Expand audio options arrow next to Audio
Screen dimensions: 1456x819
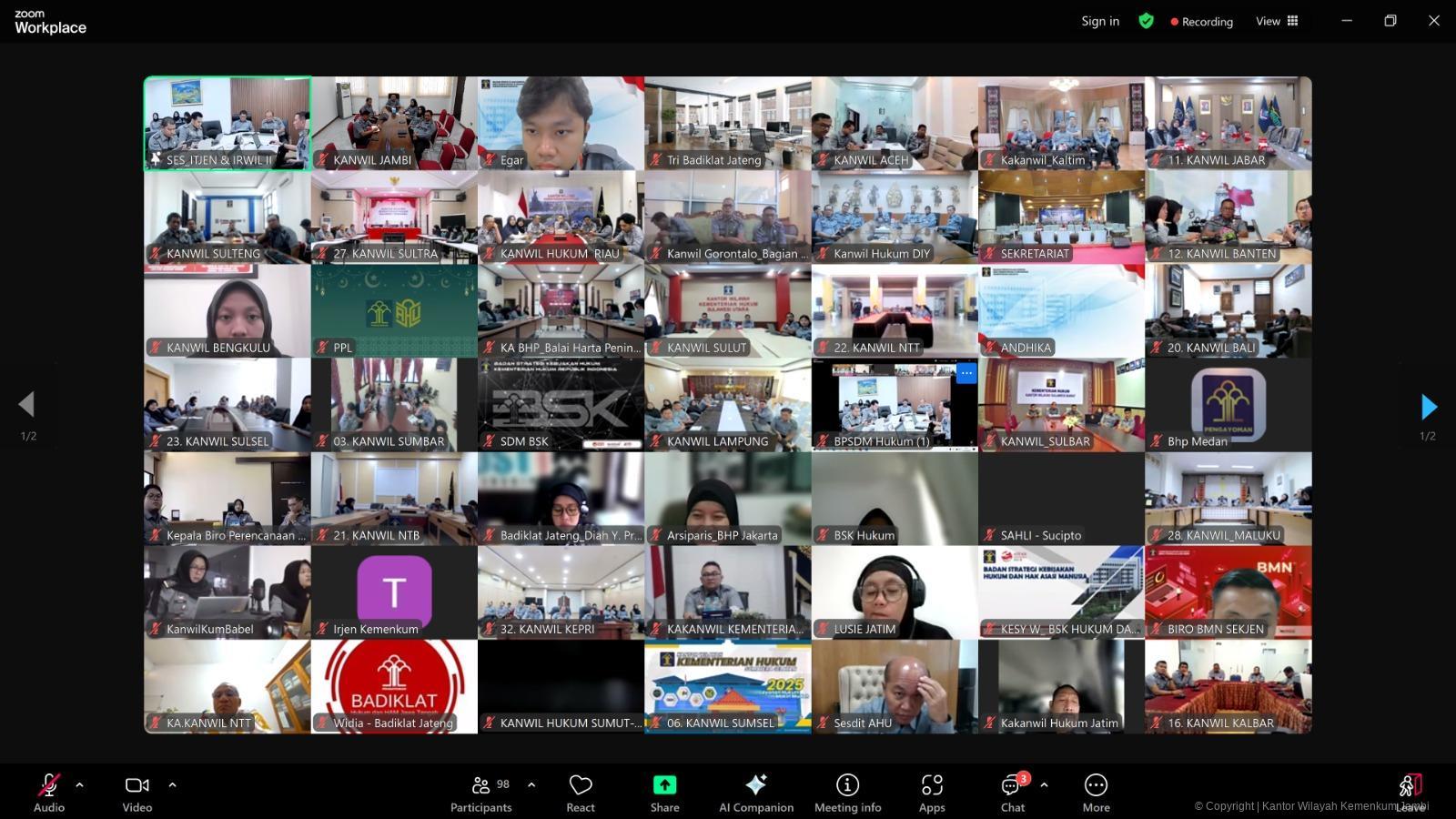pyautogui.click(x=80, y=784)
